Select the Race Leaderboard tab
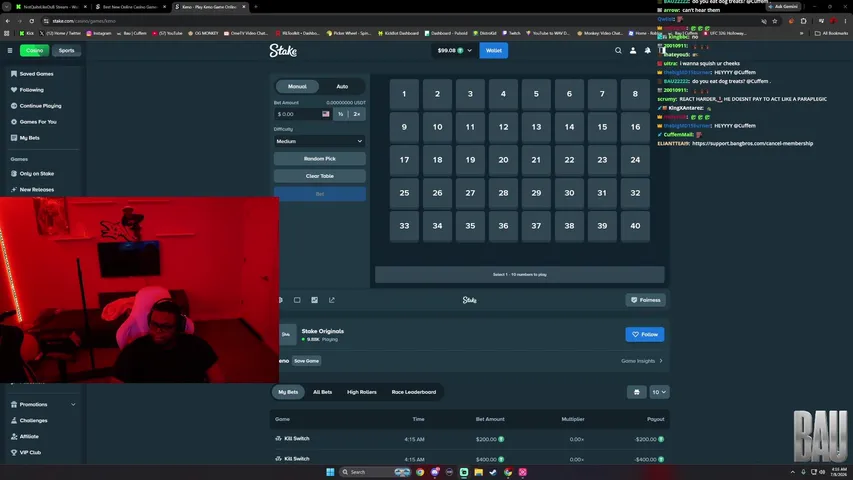853x480 pixels. pyautogui.click(x=413, y=392)
